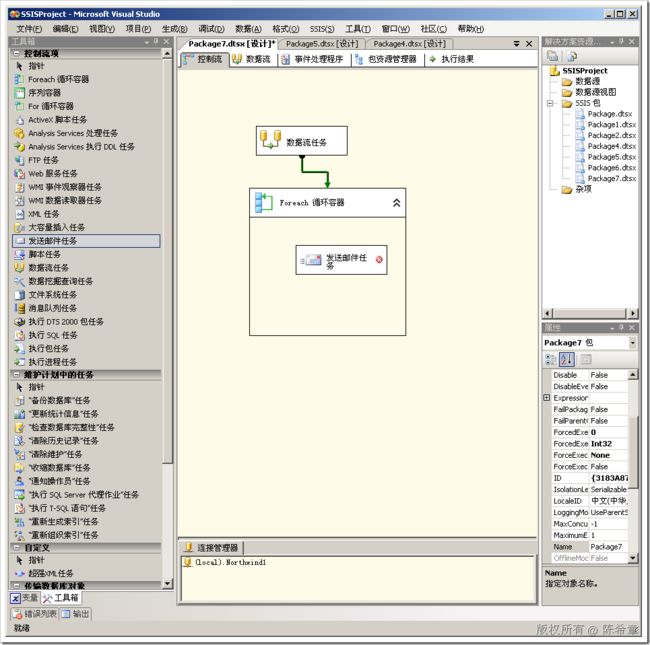Sort properties alphabetically with A-Z button

coord(566,359)
